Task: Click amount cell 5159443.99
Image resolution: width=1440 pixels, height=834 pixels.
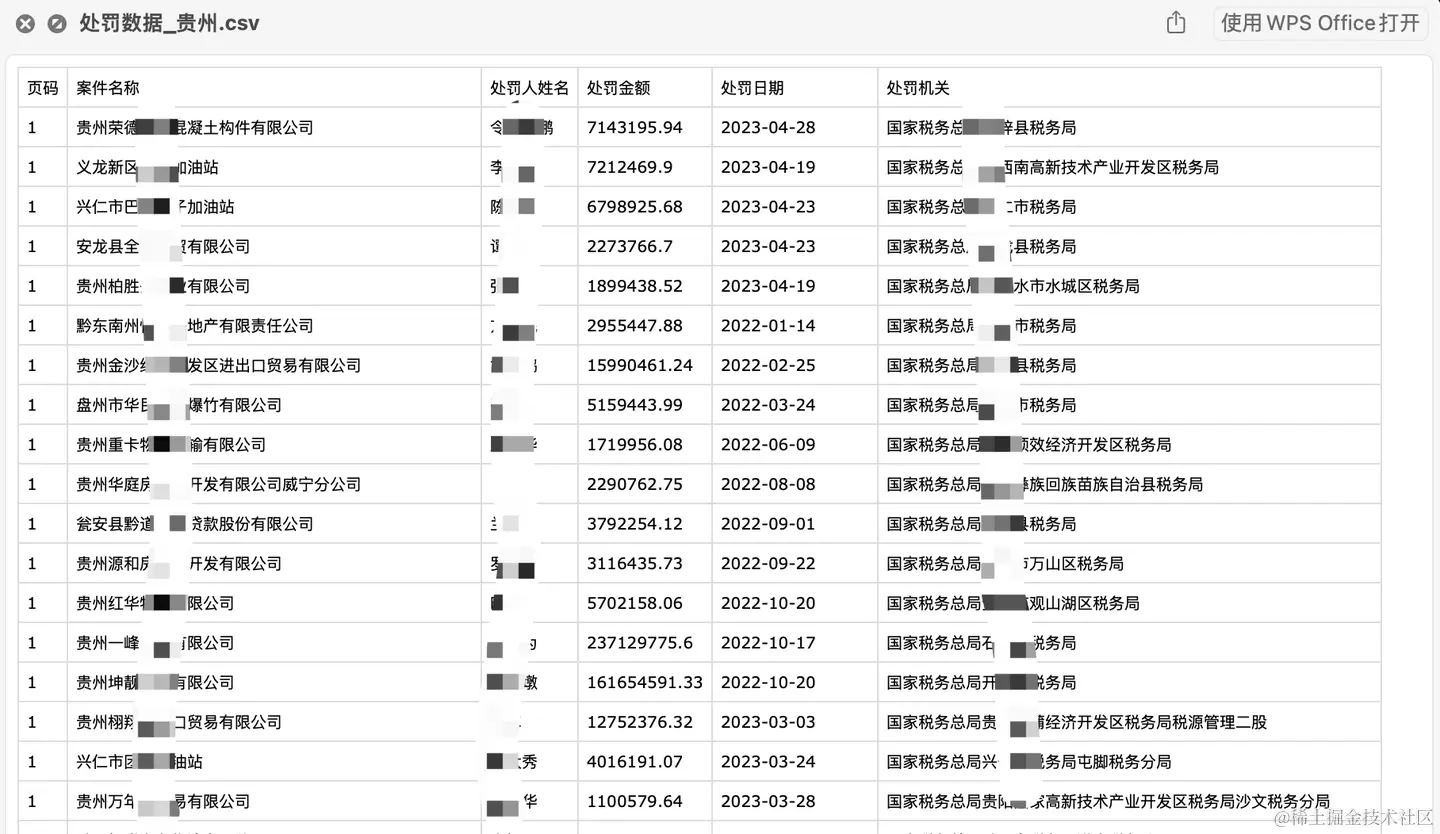Action: [x=645, y=405]
